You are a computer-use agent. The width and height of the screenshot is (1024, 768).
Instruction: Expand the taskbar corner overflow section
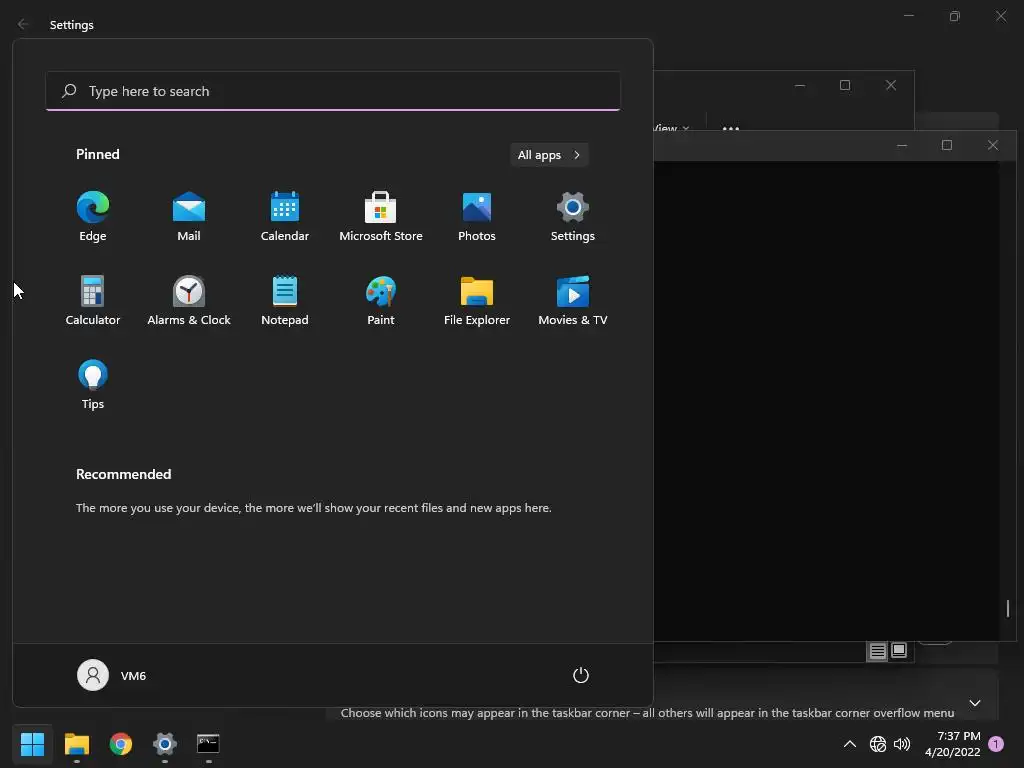974,703
